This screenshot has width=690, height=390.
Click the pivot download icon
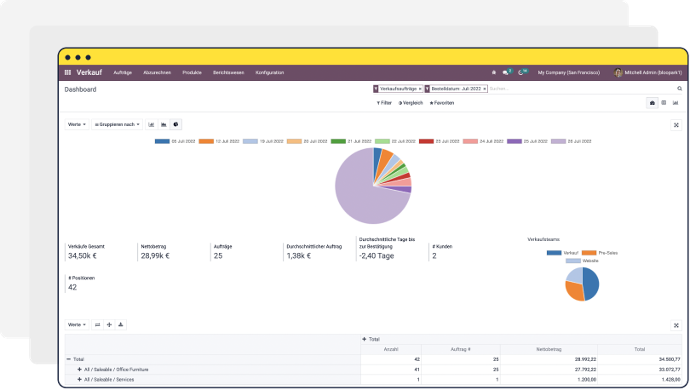(121, 325)
